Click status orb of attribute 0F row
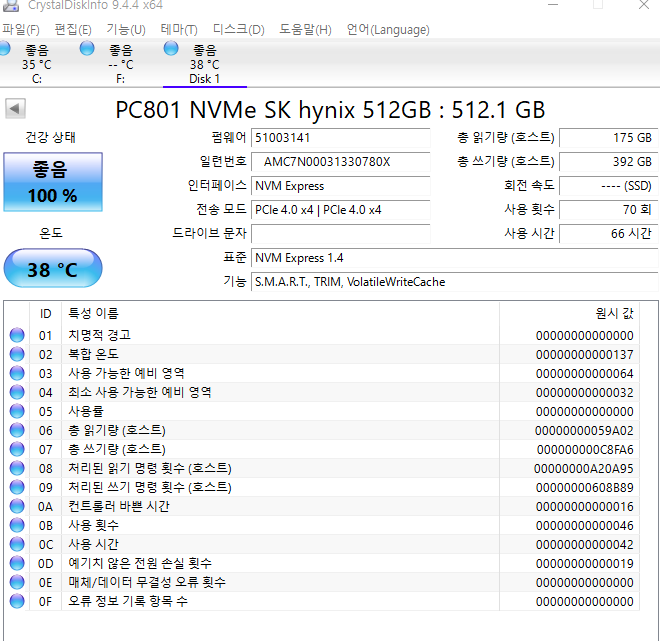Screen dimensions: 660x641 (17, 601)
